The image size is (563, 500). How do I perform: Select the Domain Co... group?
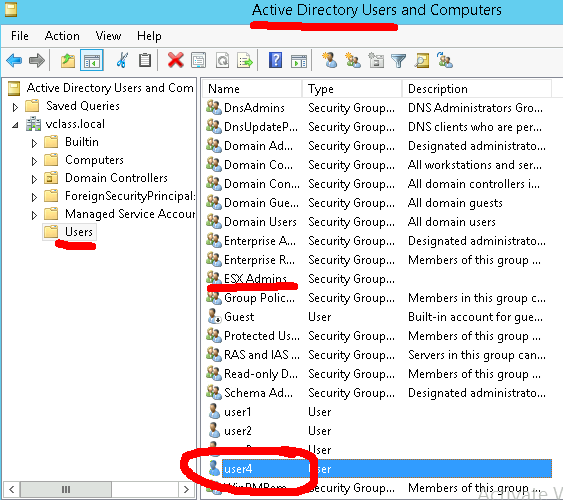tap(258, 165)
